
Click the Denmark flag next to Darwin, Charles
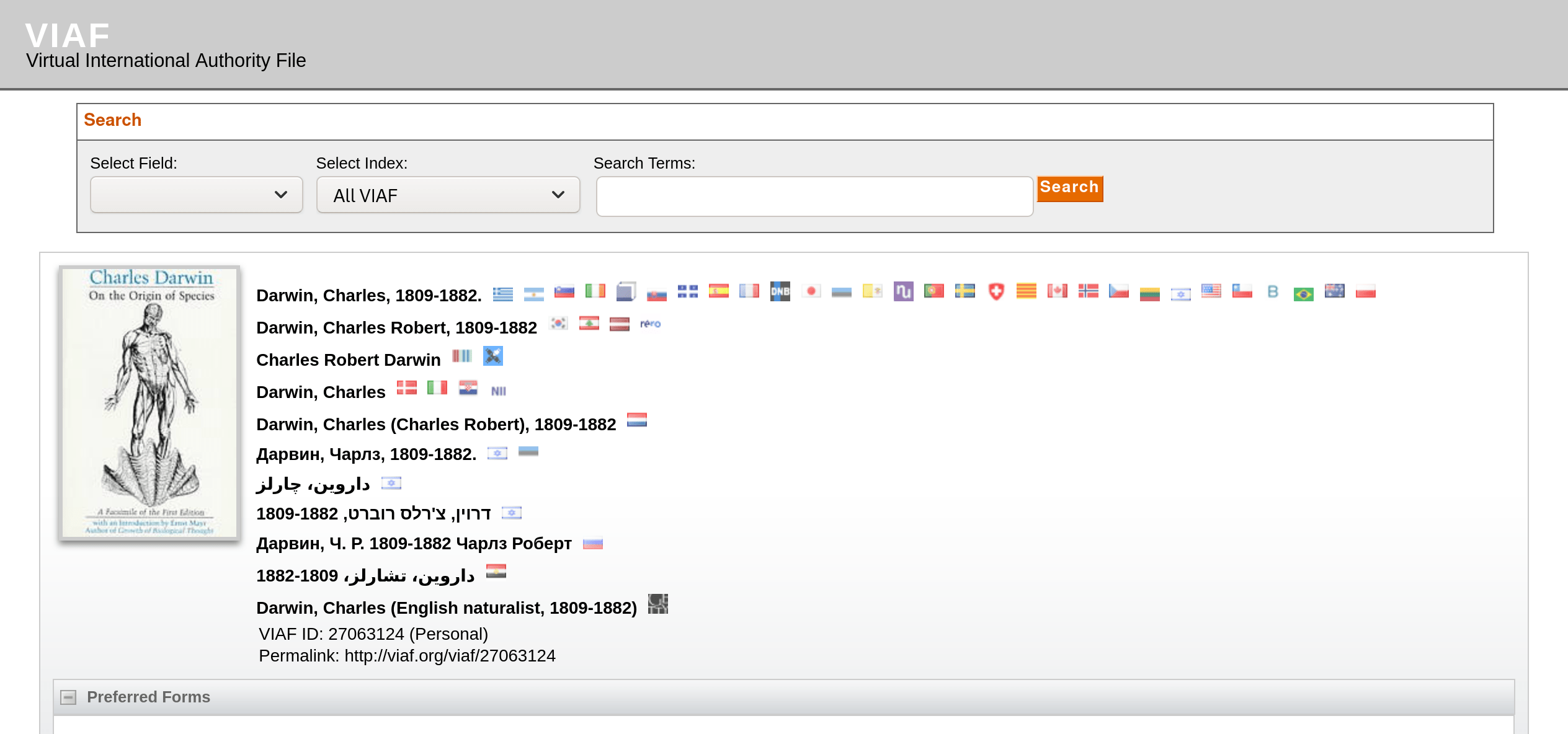[406, 387]
